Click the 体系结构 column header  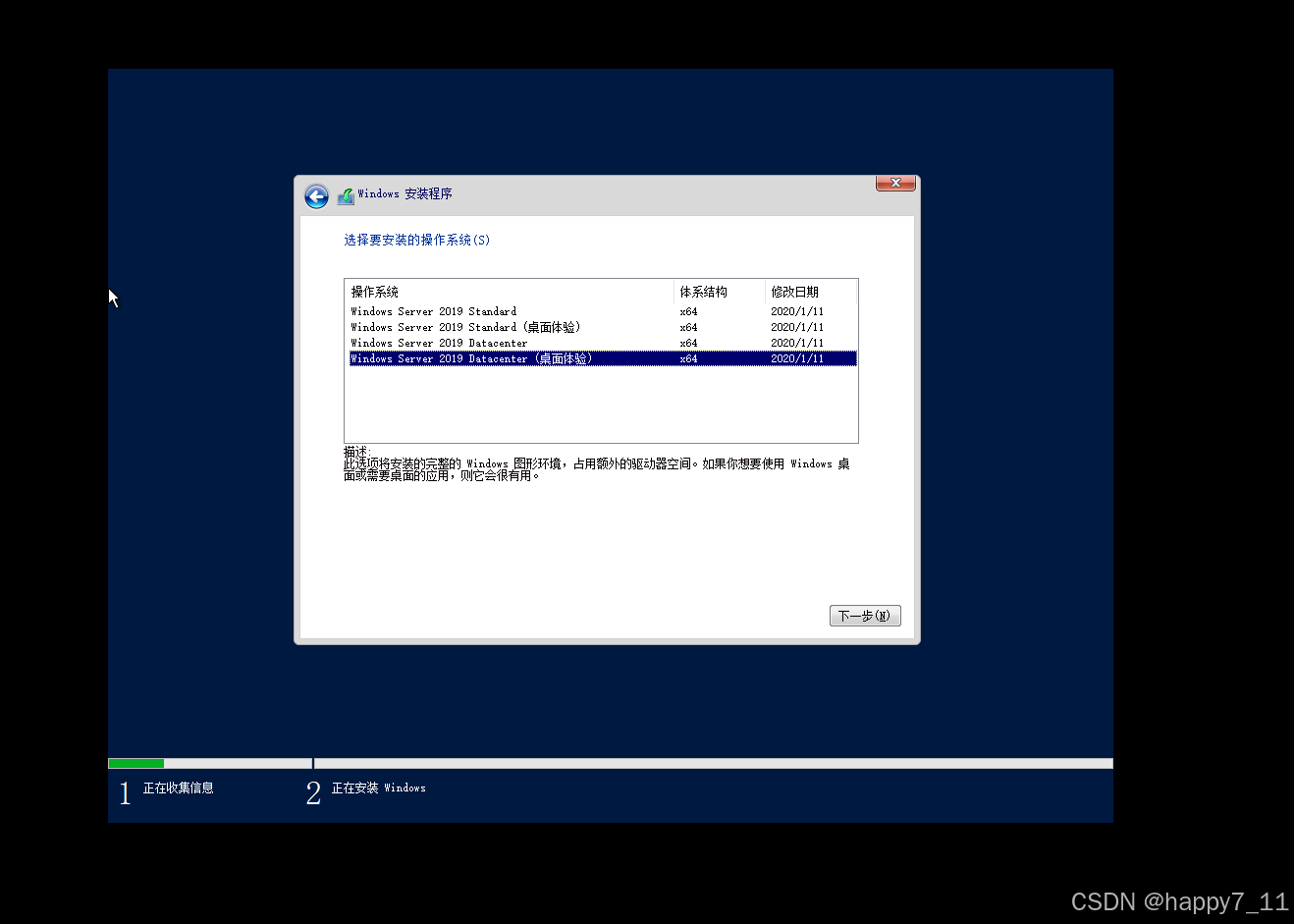(x=720, y=292)
